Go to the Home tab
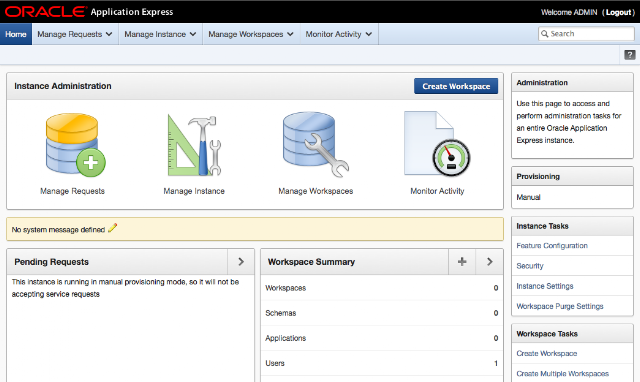The width and height of the screenshot is (640, 382). (16, 34)
